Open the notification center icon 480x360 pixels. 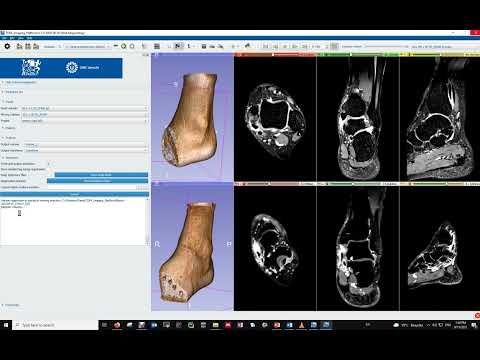point(474,325)
